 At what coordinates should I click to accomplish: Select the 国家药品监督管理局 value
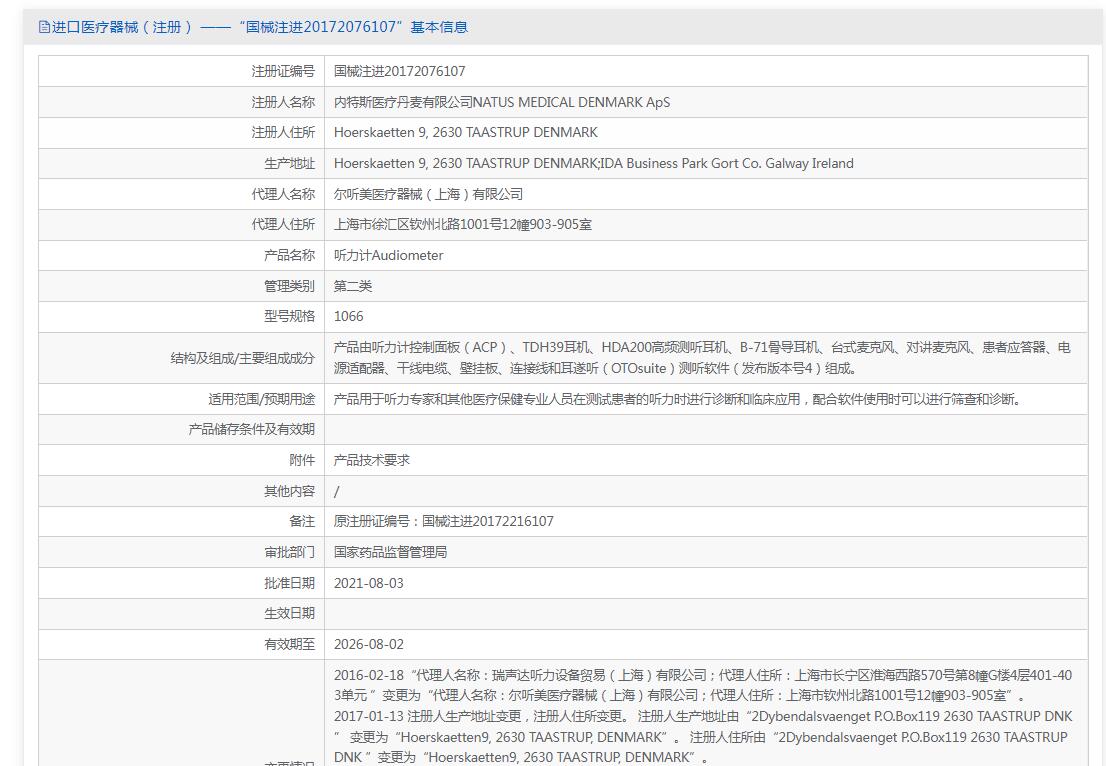tap(391, 552)
